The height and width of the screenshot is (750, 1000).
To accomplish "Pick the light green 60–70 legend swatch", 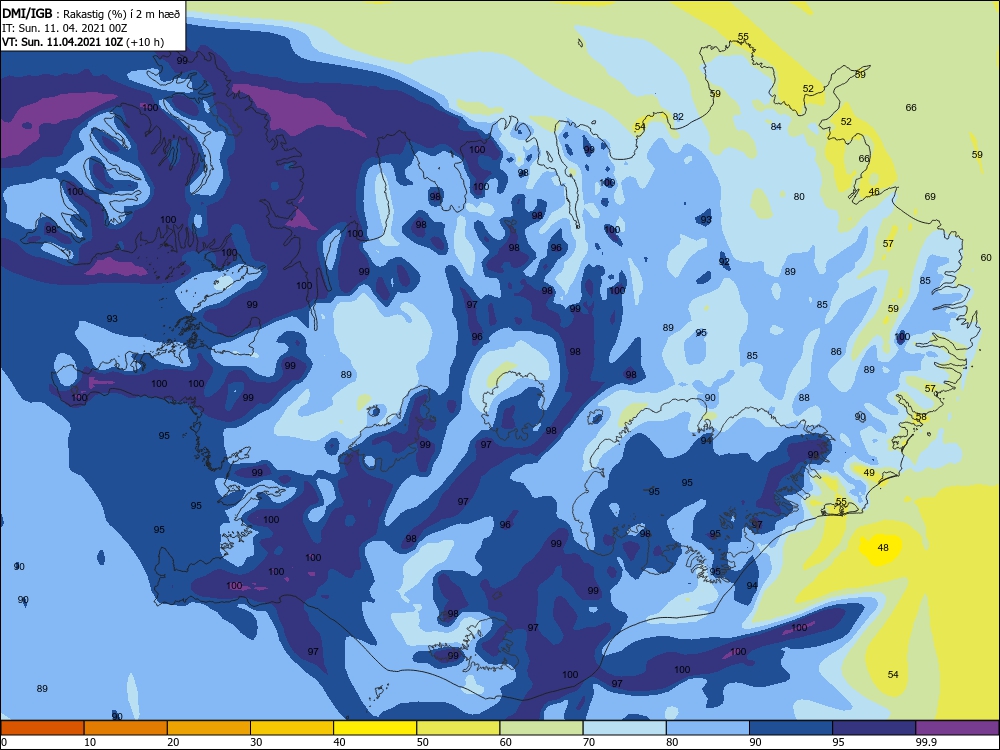I will click(x=541, y=728).
